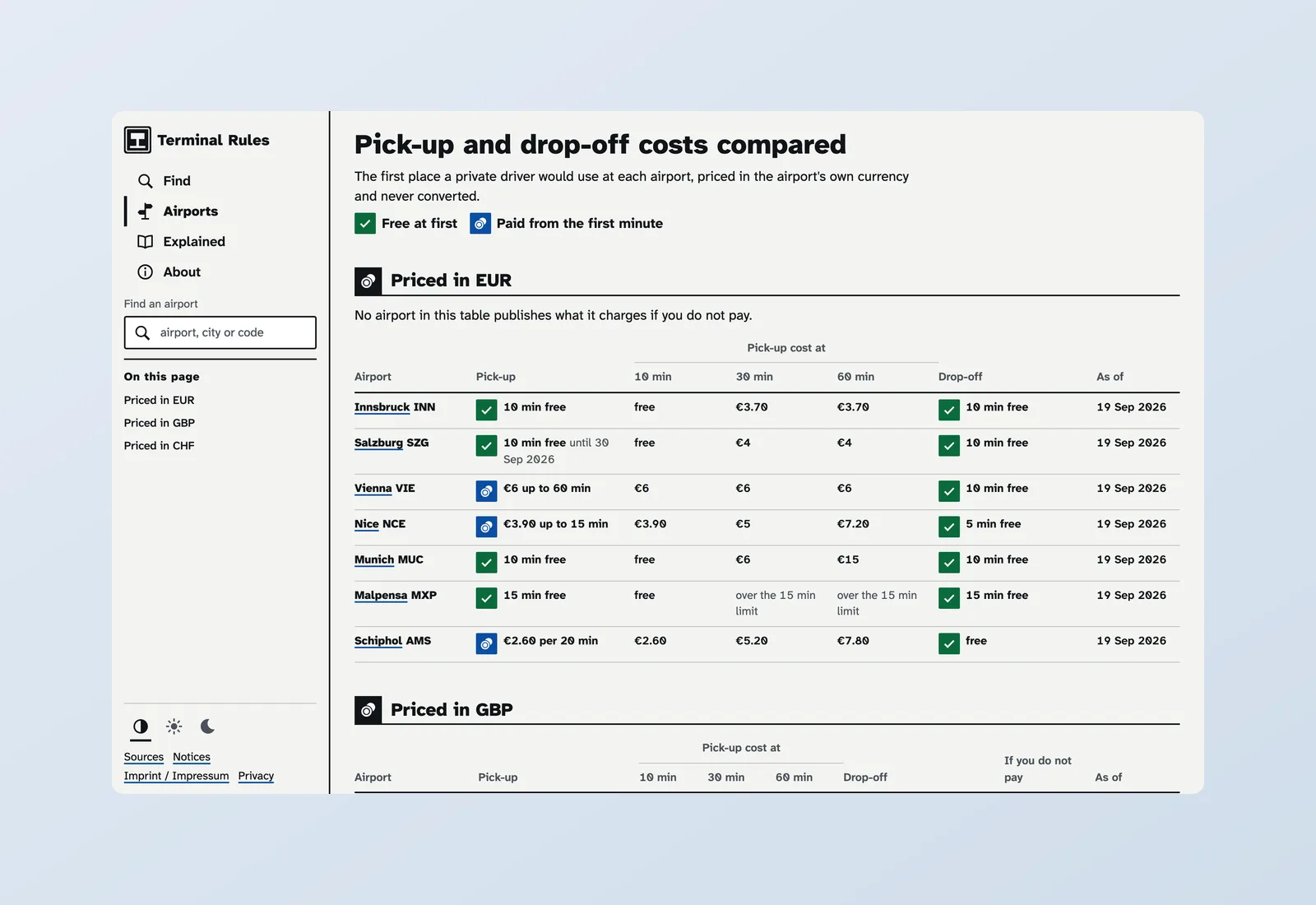Viewport: 1316px width, 905px height.
Task: Click Vienna drop-off green check icon
Action: pos(949,491)
